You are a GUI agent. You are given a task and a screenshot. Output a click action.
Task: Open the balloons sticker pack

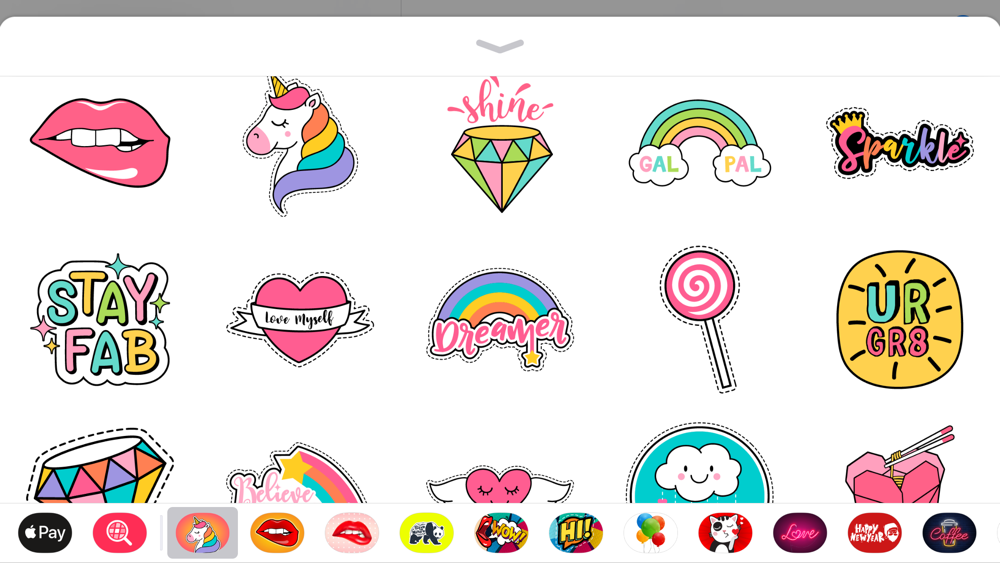651,533
